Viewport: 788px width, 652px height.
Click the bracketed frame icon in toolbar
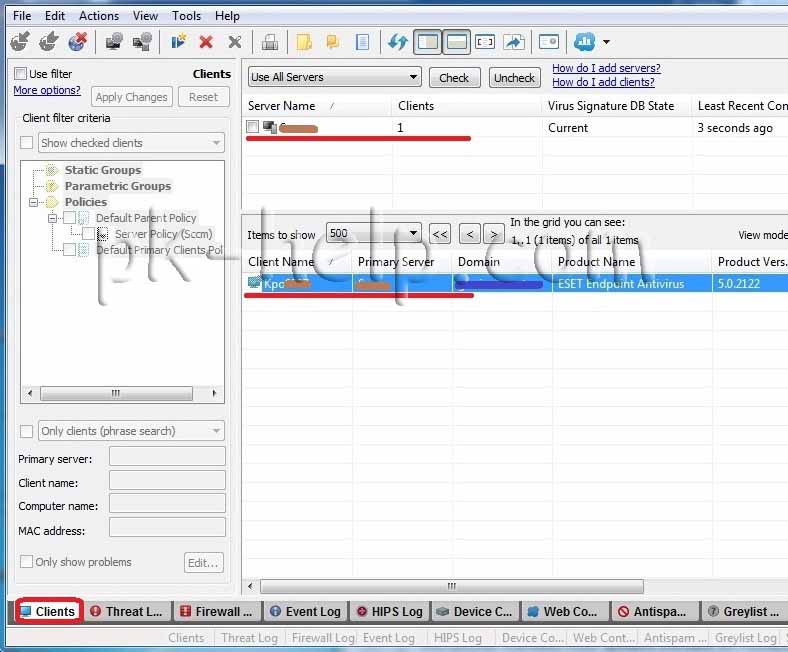pos(484,42)
